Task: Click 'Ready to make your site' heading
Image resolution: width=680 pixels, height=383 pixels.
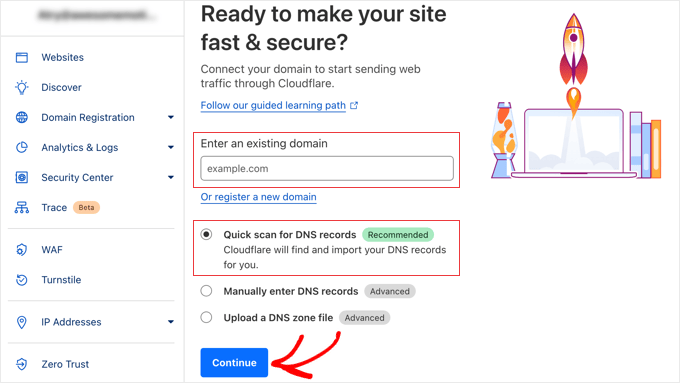Action: coord(324,28)
